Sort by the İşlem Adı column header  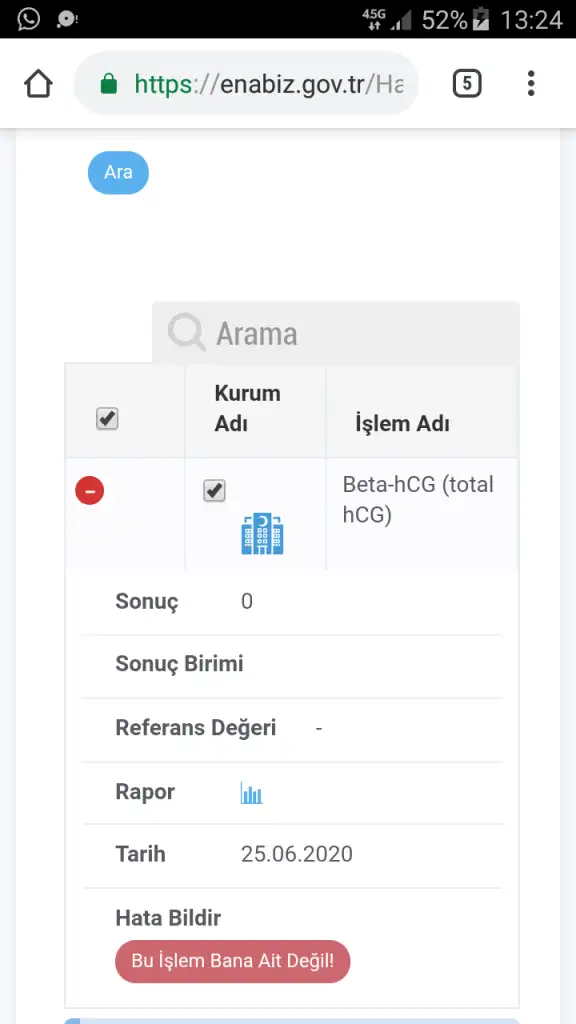tap(402, 424)
